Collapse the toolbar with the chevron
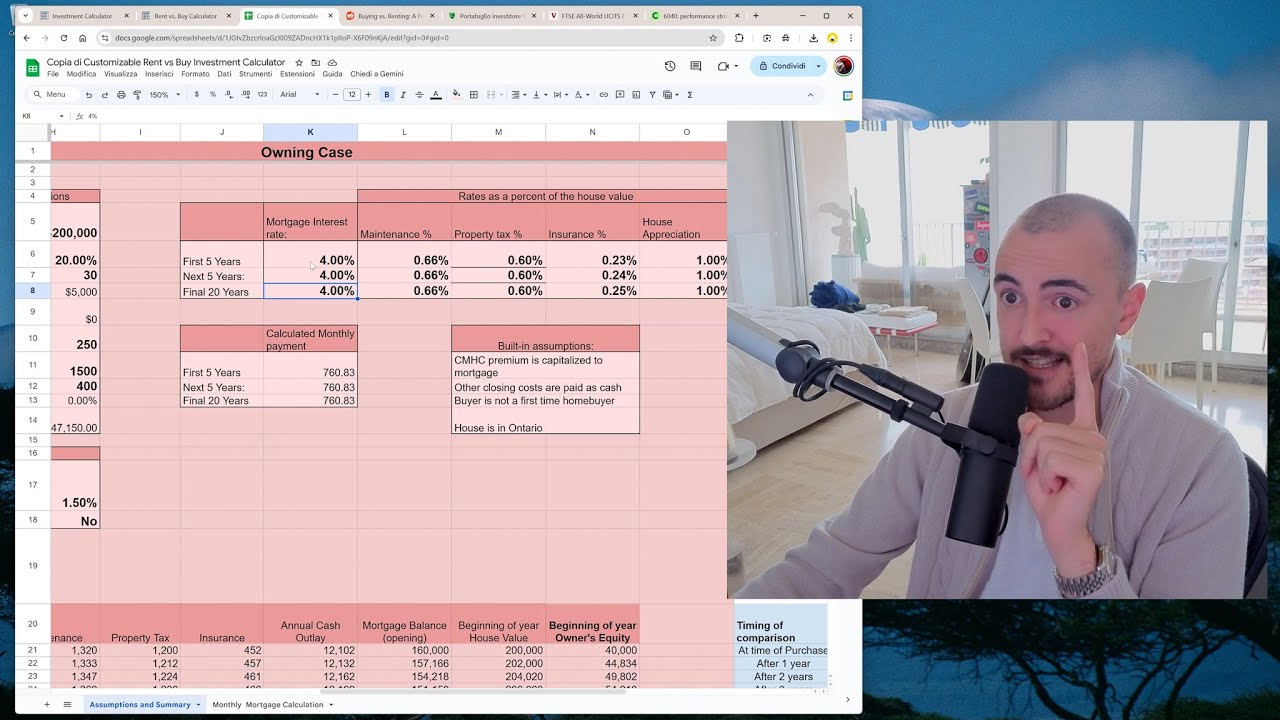 click(x=810, y=95)
